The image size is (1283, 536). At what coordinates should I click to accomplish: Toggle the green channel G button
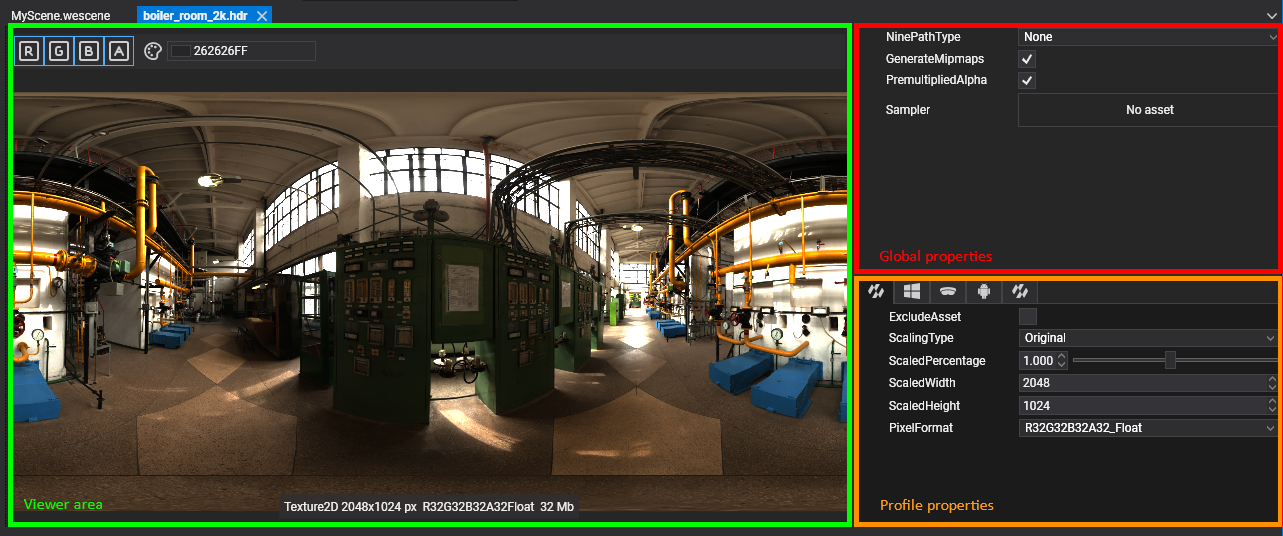59,51
